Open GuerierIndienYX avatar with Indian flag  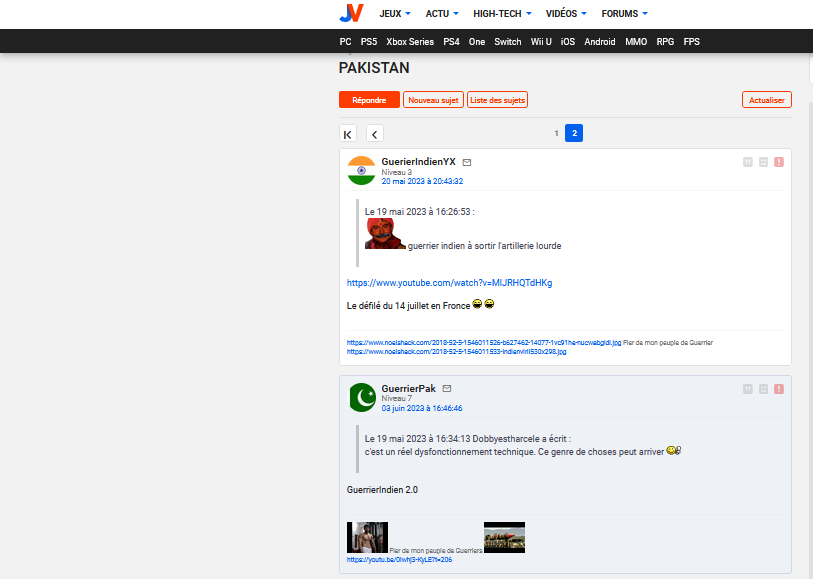pyautogui.click(x=361, y=171)
